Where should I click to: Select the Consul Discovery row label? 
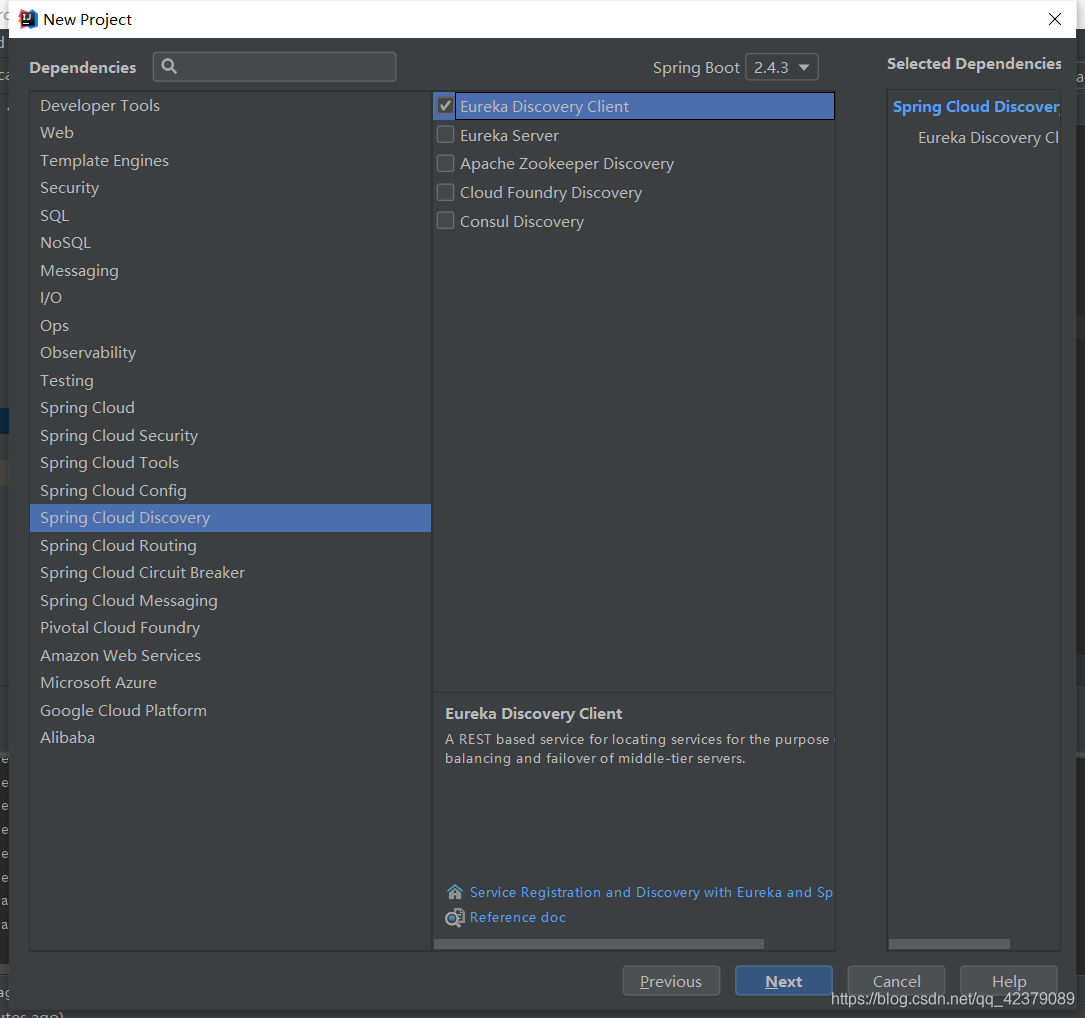[x=522, y=221]
